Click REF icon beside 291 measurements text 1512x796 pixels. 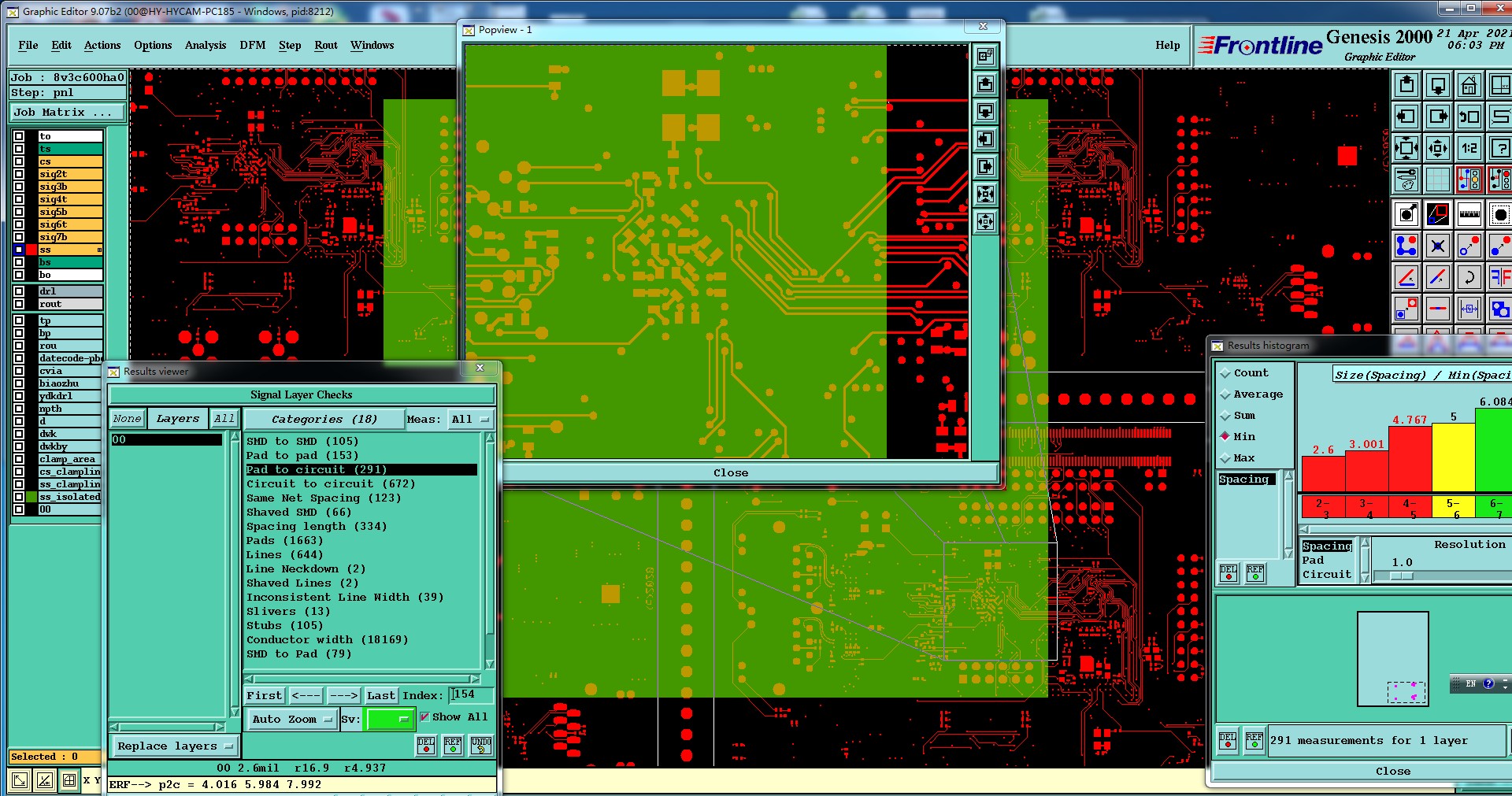coord(1254,741)
